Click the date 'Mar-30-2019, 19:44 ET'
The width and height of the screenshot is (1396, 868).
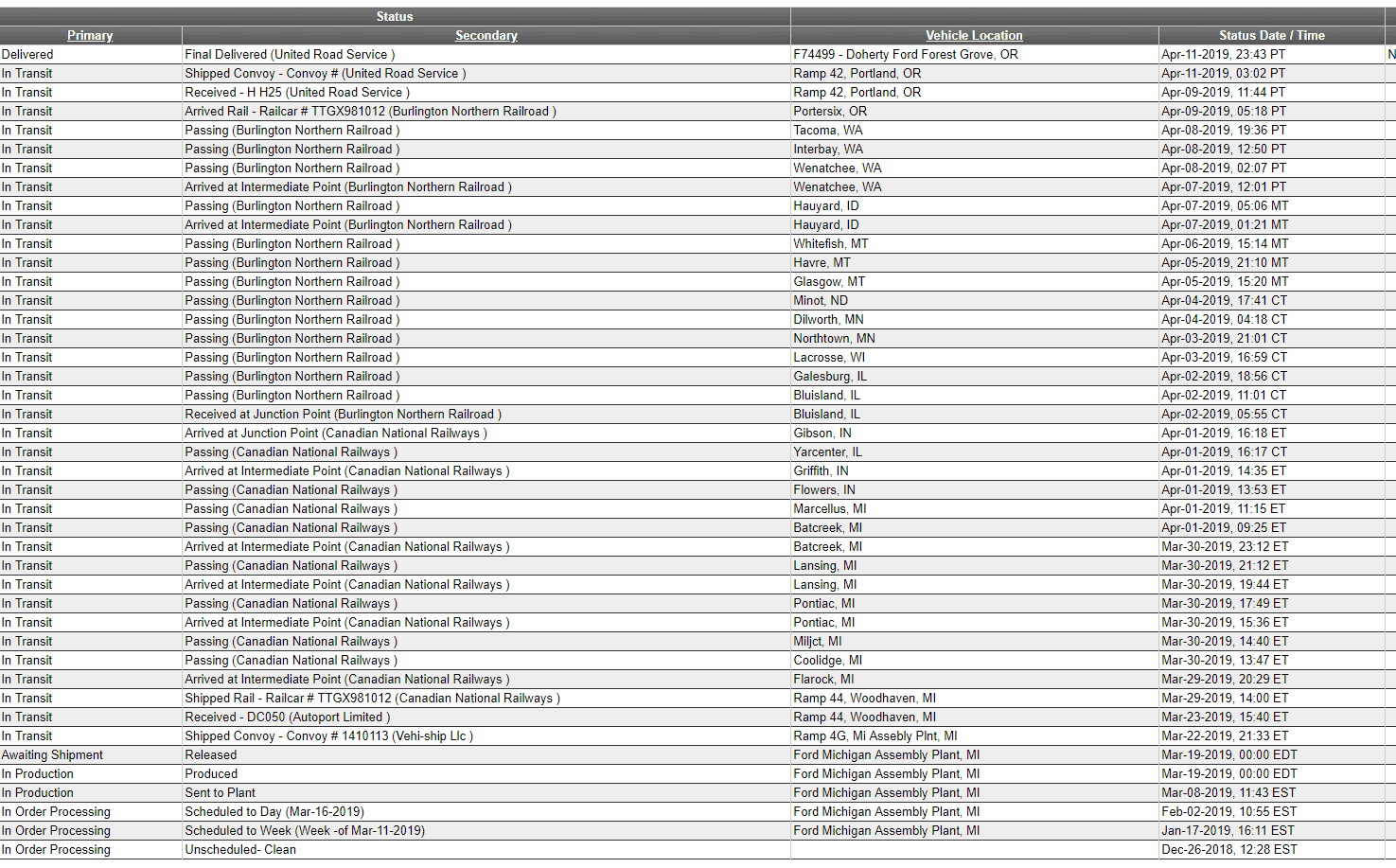point(1225,584)
